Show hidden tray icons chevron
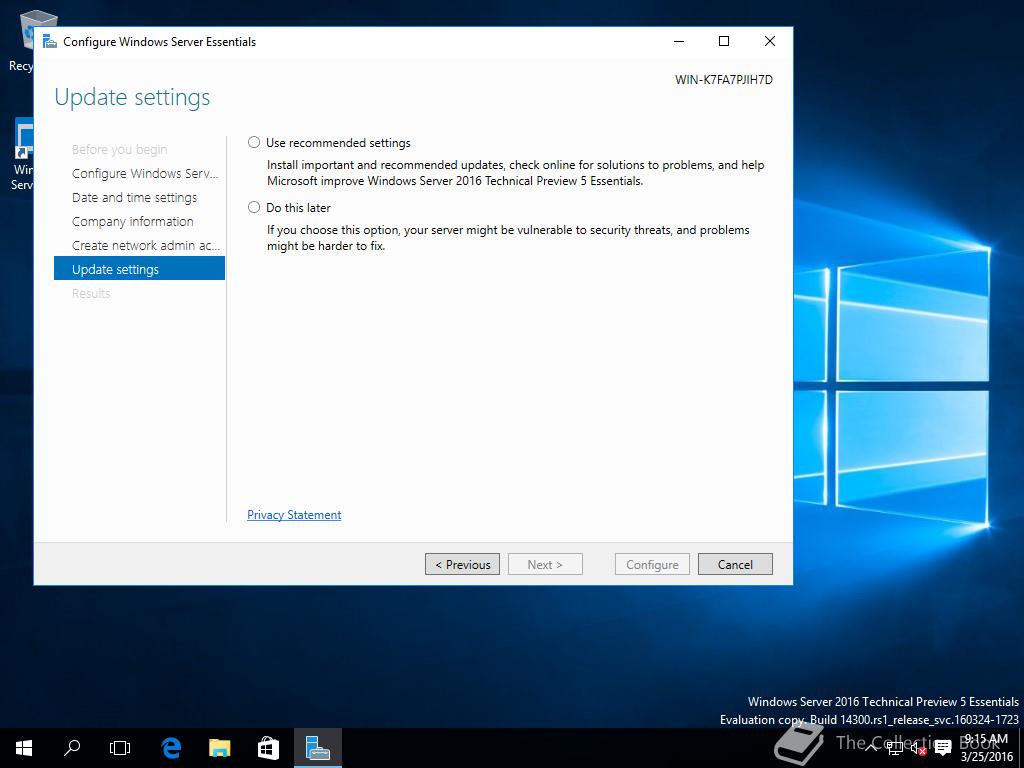Image resolution: width=1024 pixels, height=768 pixels. (x=871, y=748)
